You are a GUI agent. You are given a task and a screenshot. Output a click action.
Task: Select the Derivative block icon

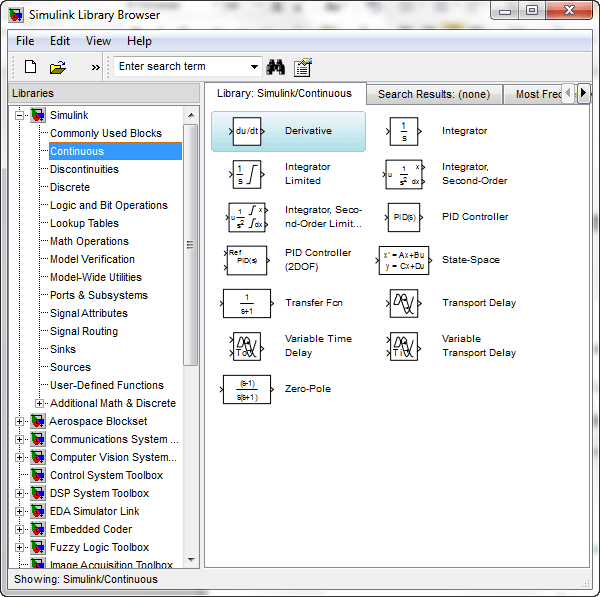click(246, 131)
